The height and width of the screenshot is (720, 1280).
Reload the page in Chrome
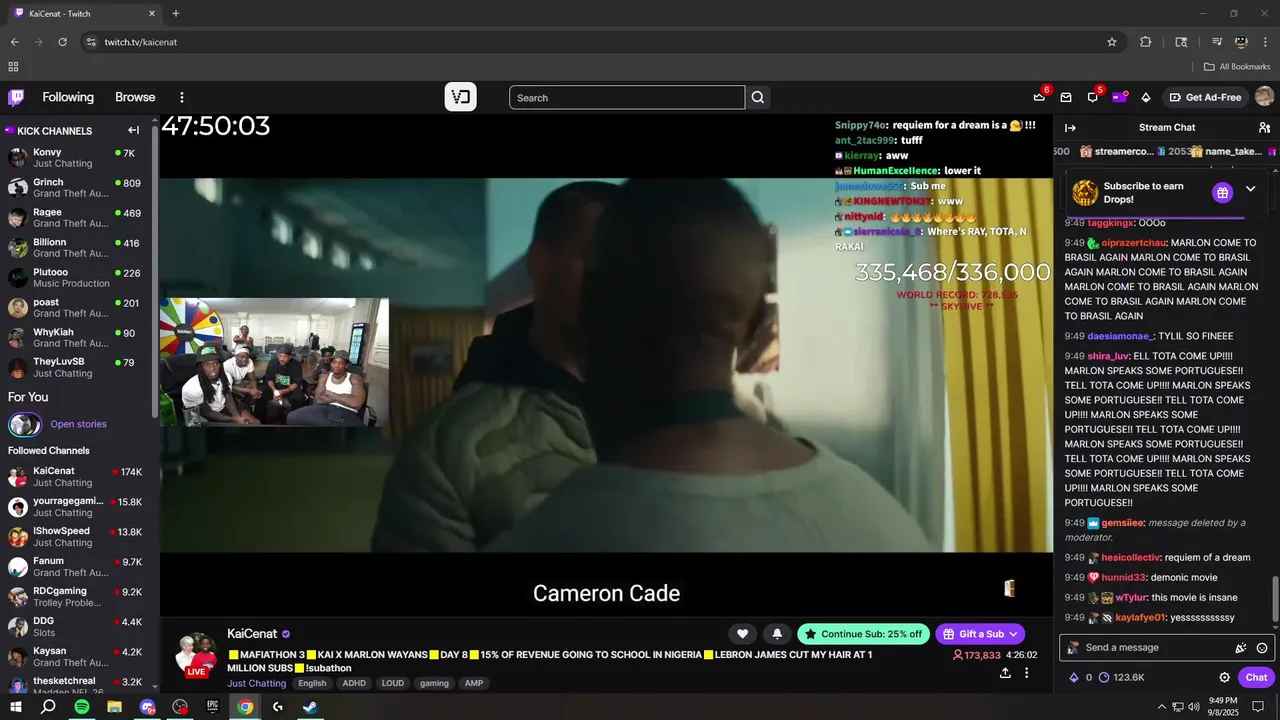pos(62,42)
